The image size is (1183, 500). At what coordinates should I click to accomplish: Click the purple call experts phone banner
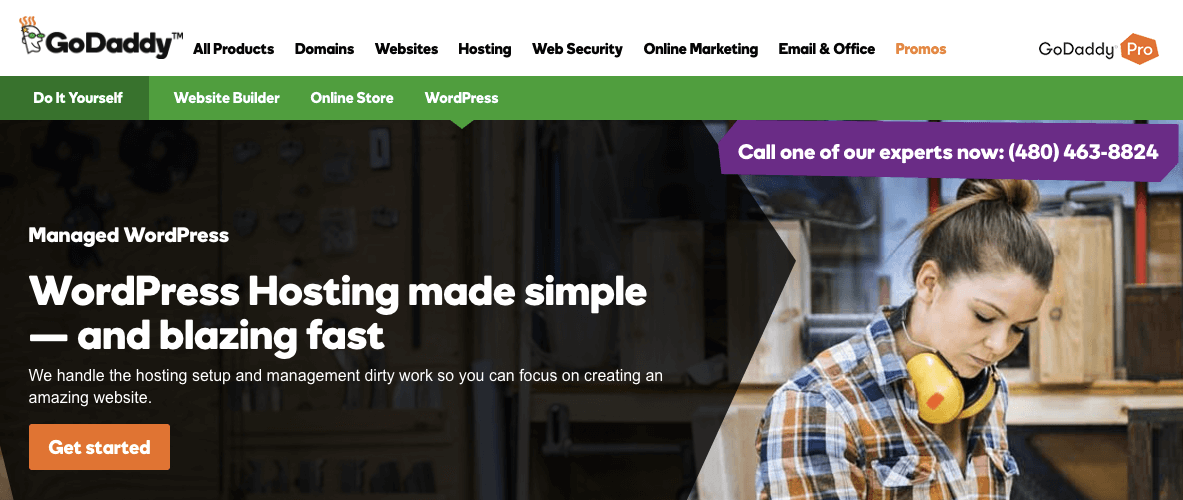[948, 152]
